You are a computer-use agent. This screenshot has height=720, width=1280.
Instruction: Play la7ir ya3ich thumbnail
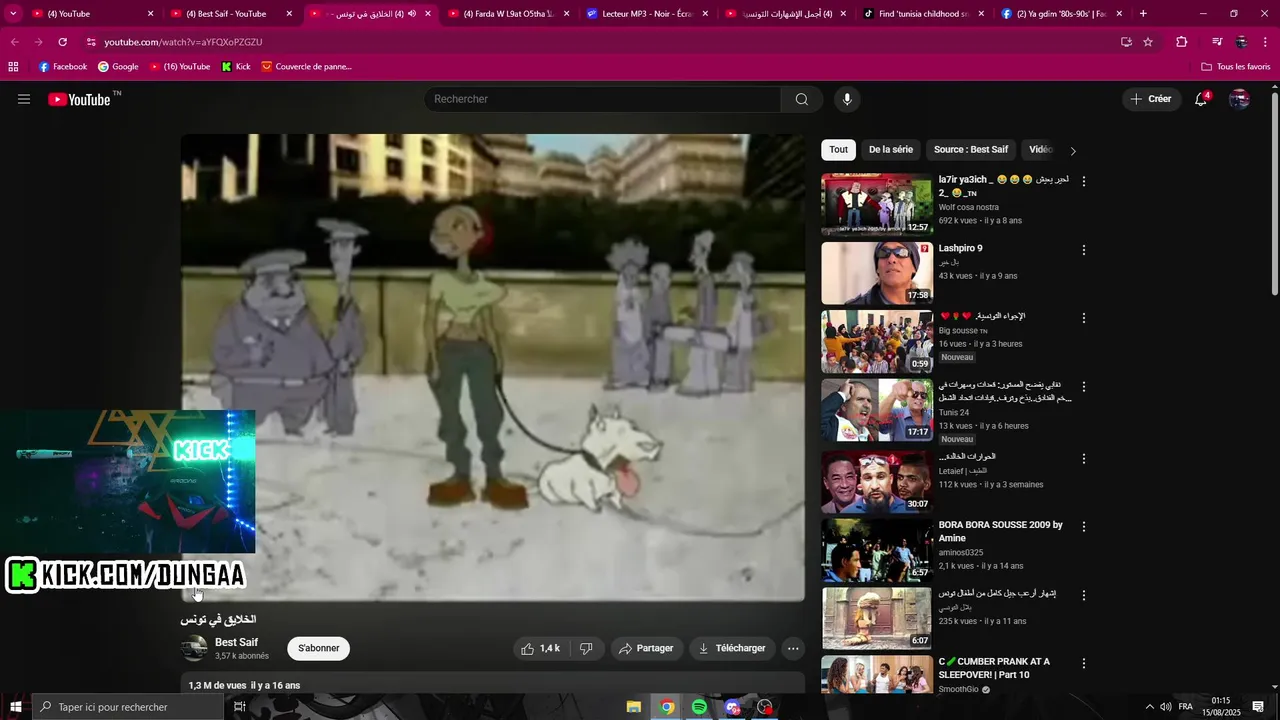pyautogui.click(x=877, y=204)
